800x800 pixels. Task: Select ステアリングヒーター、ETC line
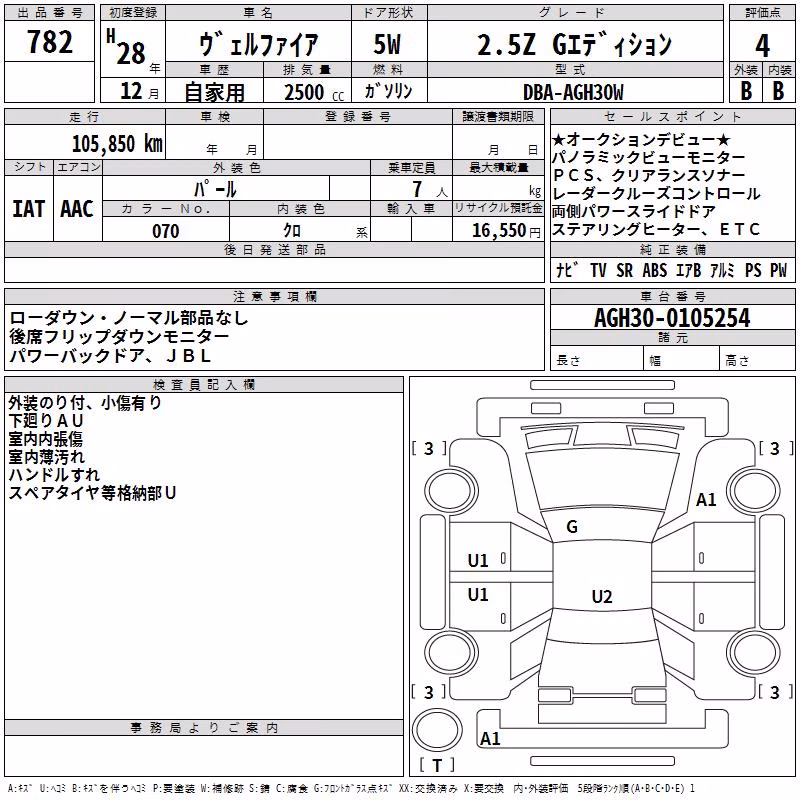[x=656, y=230]
